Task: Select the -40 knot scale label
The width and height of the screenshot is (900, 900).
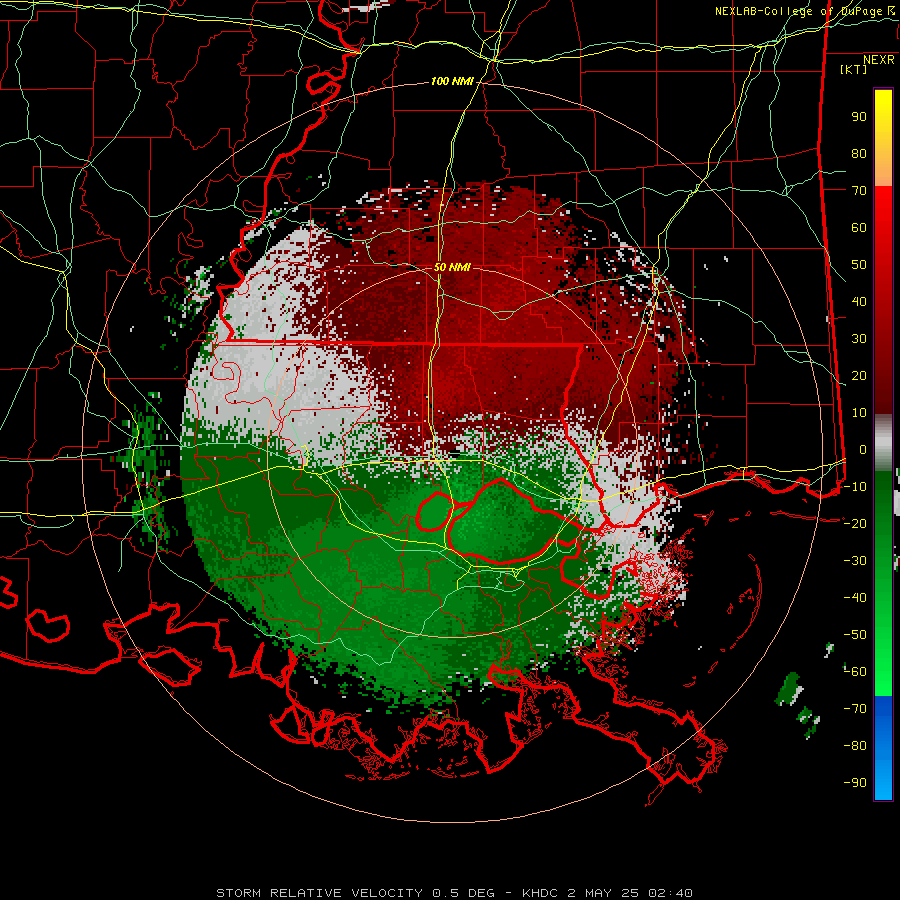Action: pos(855,598)
